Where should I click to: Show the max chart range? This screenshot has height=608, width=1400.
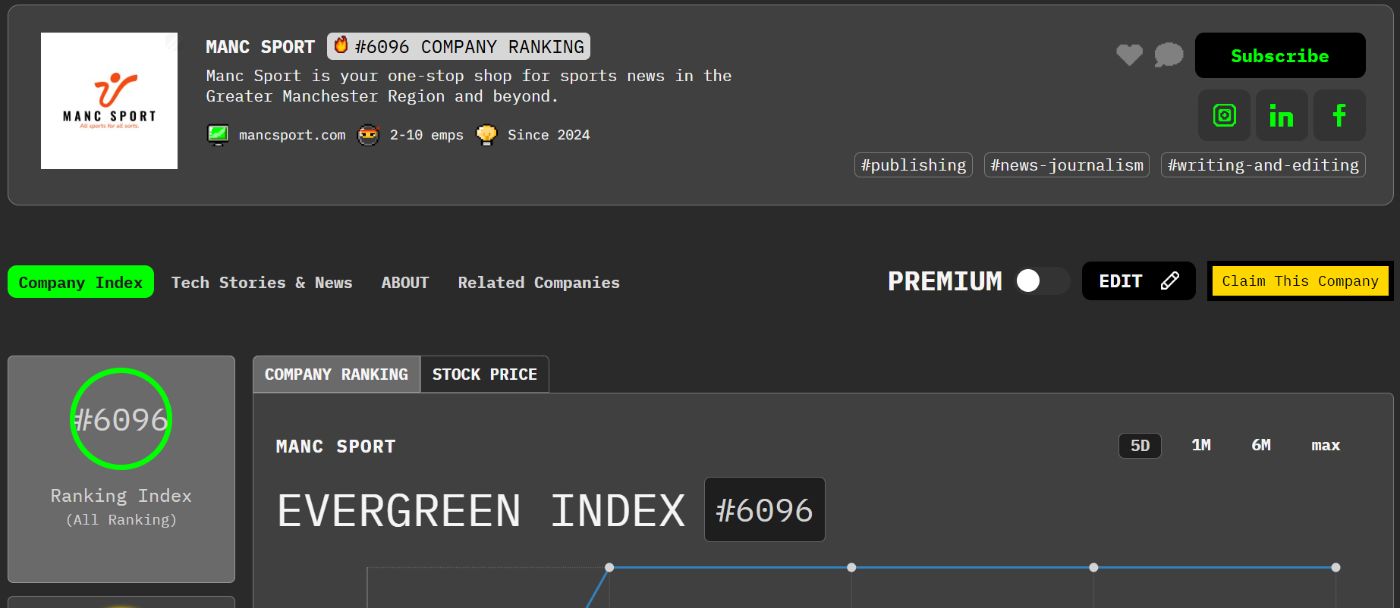(x=1325, y=446)
